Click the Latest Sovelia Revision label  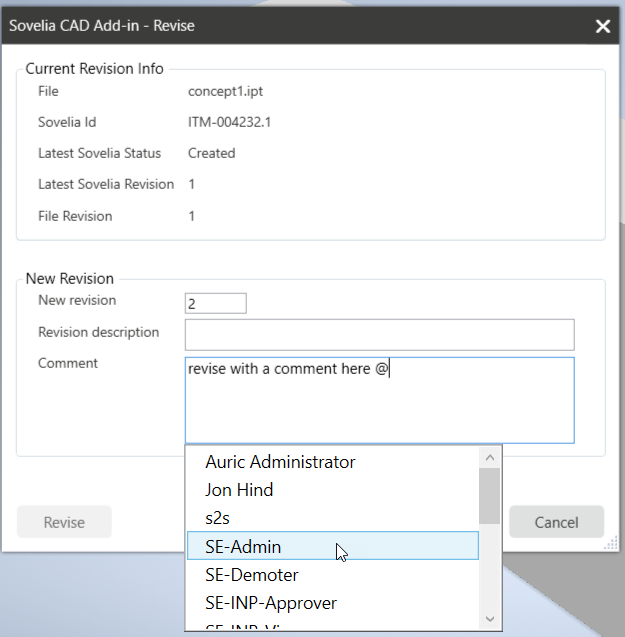pyautogui.click(x=106, y=184)
